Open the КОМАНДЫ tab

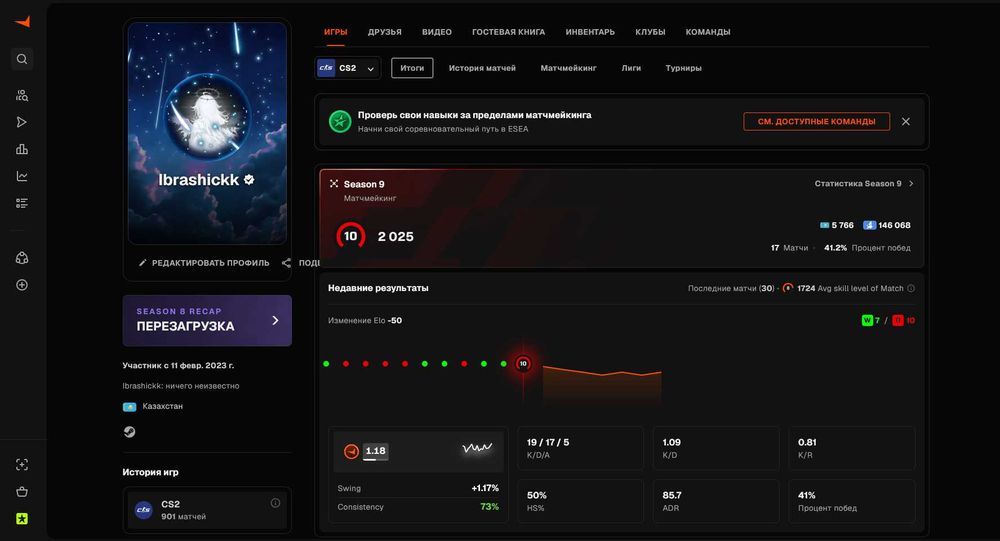tap(708, 32)
